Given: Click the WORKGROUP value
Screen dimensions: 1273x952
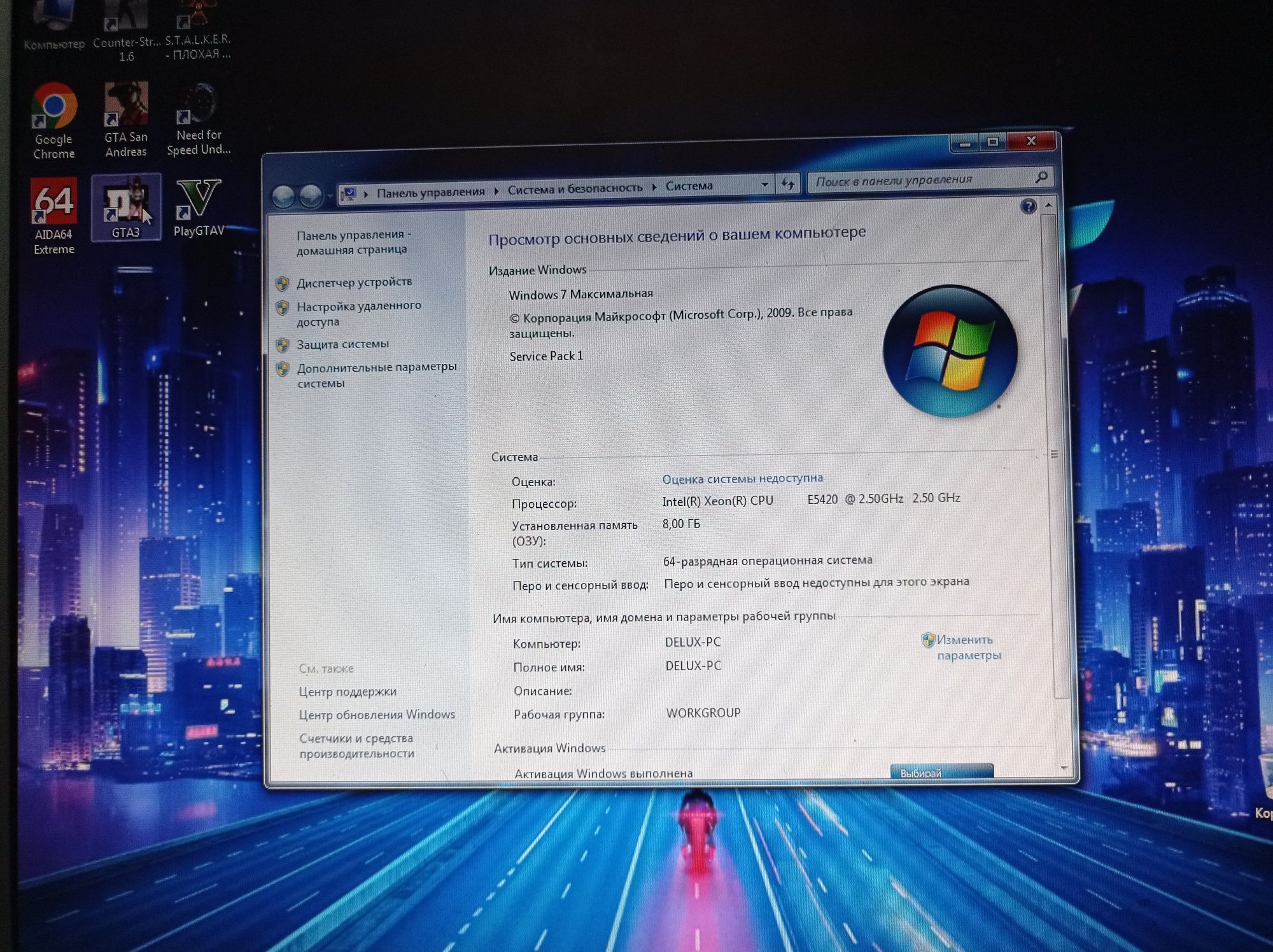Looking at the screenshot, I should [703, 713].
